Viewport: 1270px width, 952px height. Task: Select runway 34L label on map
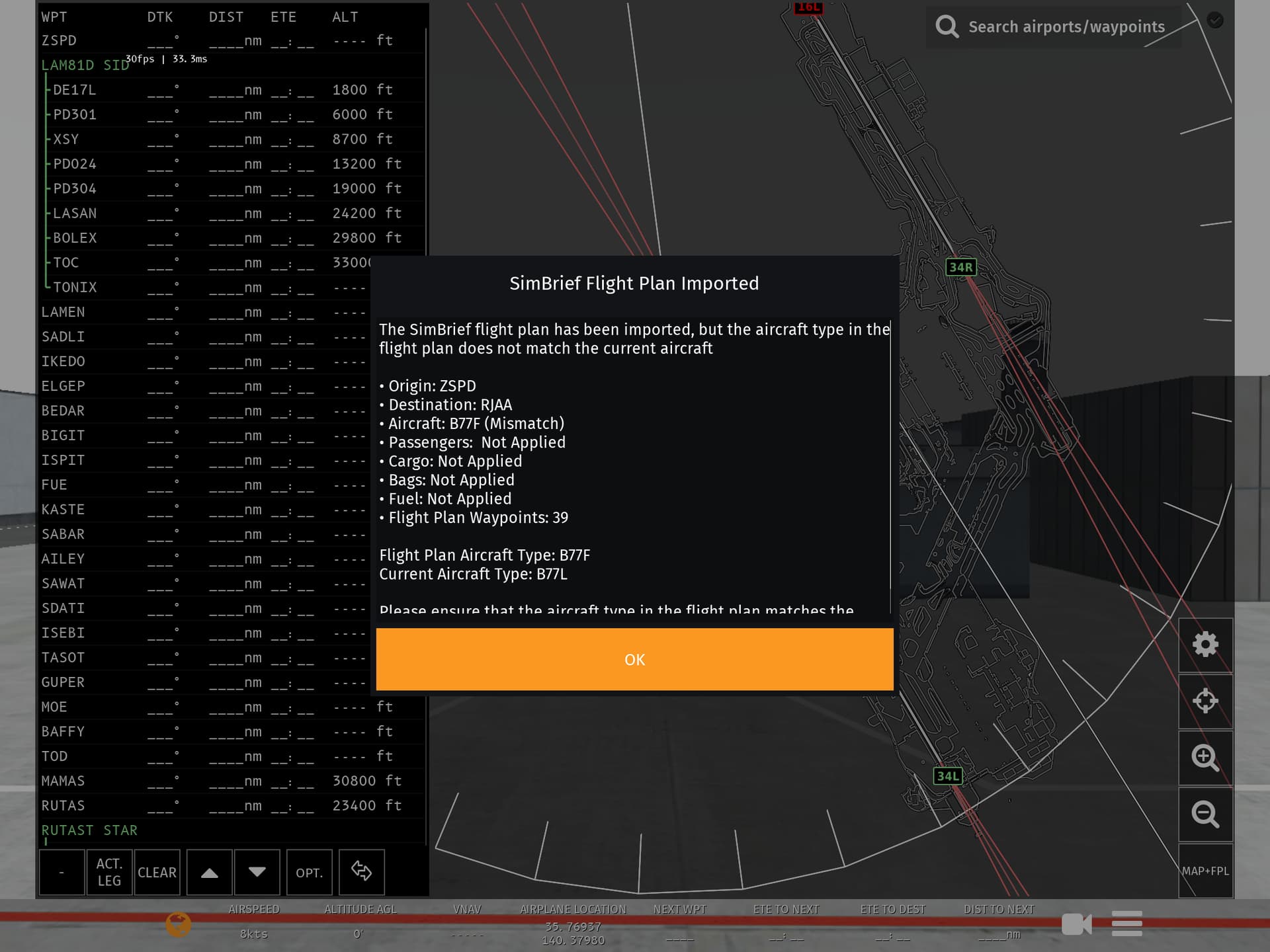pos(948,776)
